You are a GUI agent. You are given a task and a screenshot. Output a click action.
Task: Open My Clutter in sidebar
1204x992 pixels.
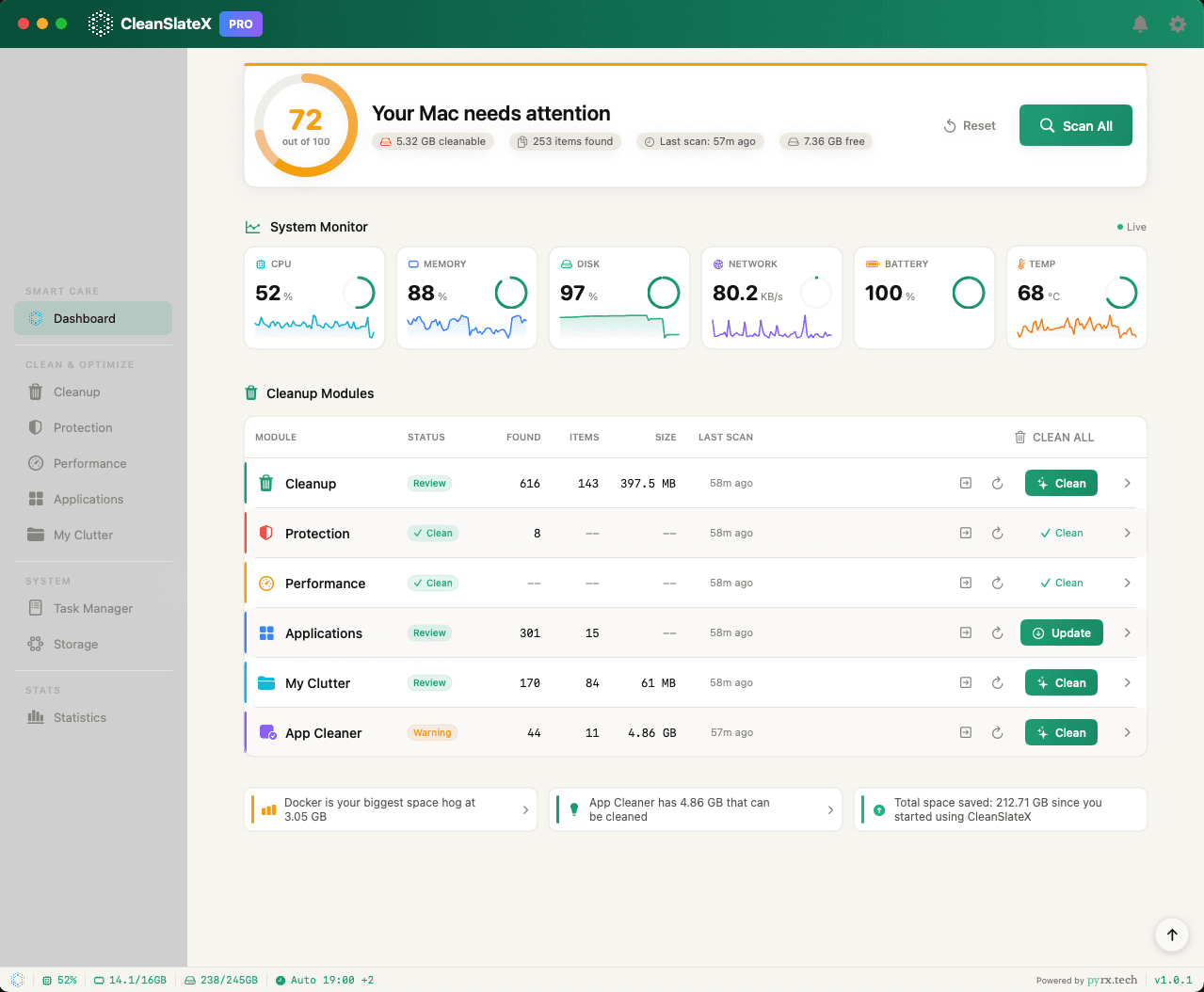point(93,535)
